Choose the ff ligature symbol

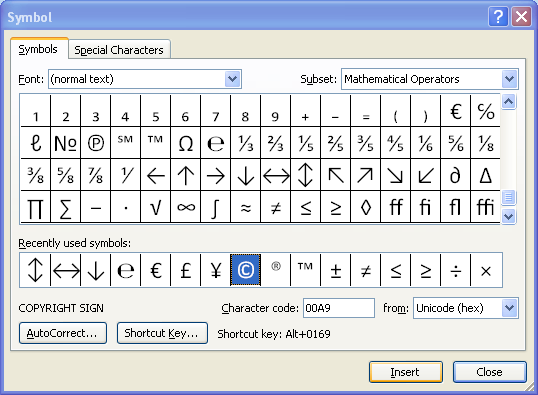[x=396, y=207]
